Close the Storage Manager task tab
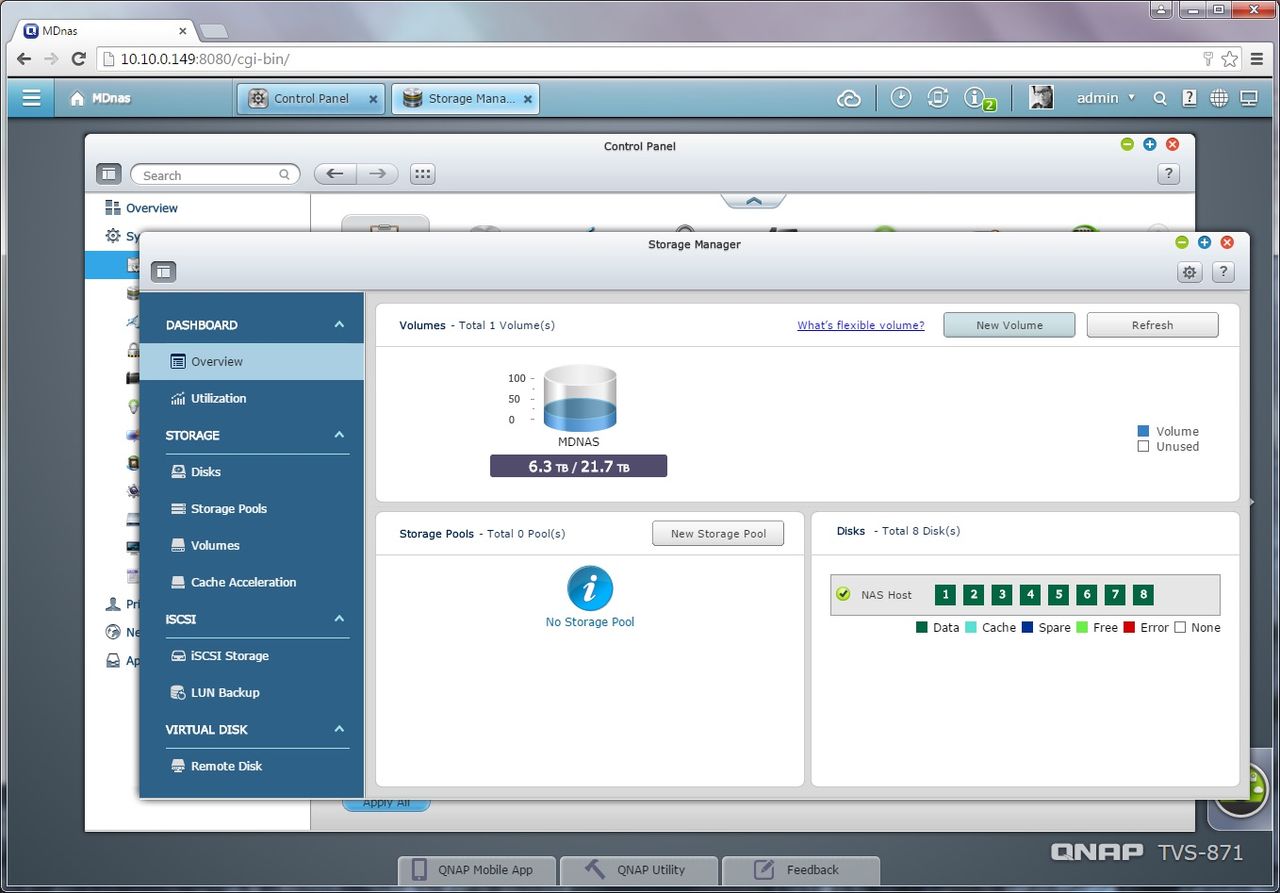The width and height of the screenshot is (1280, 893). (528, 99)
